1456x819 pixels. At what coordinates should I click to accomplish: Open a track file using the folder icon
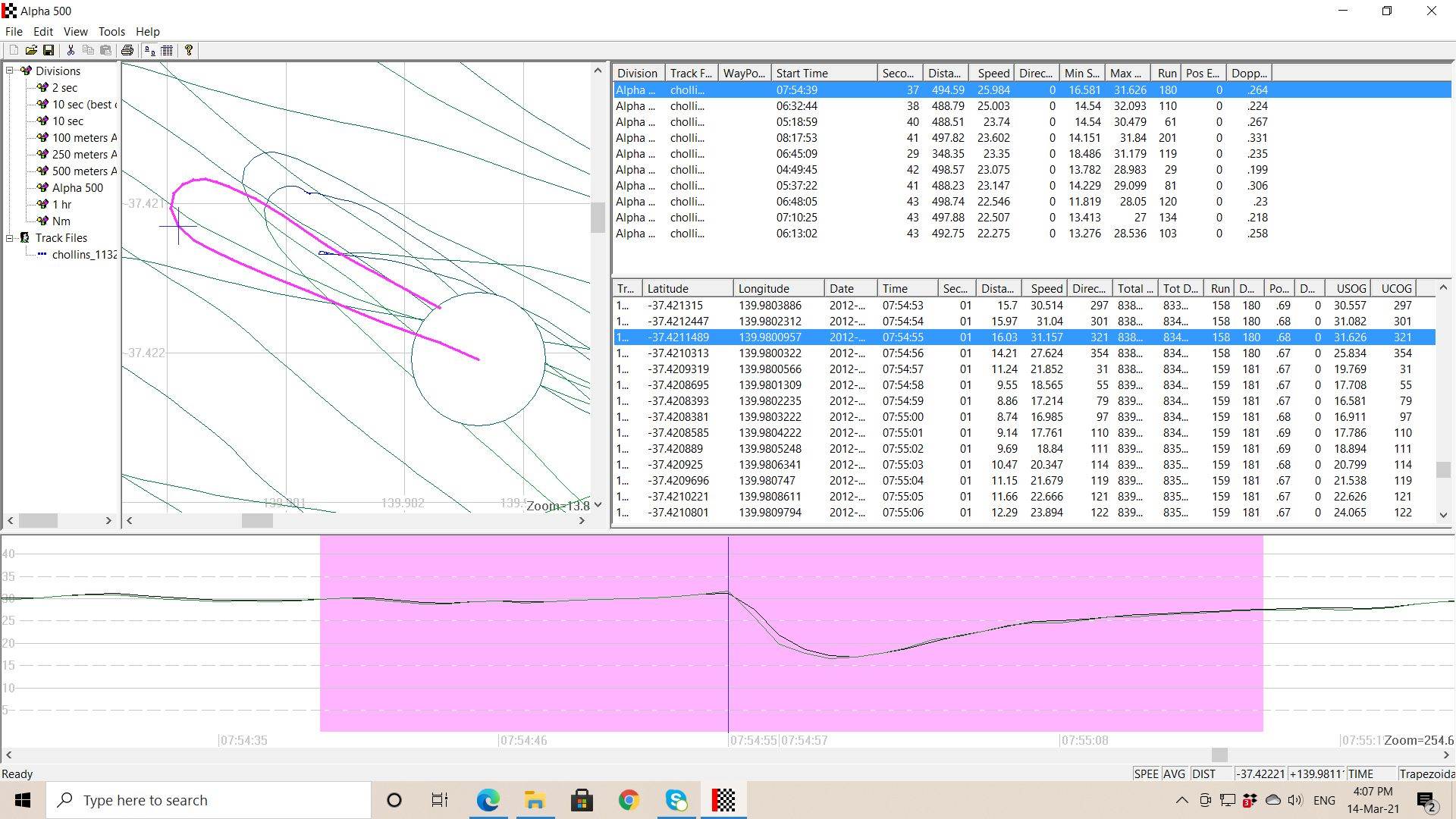pos(31,50)
